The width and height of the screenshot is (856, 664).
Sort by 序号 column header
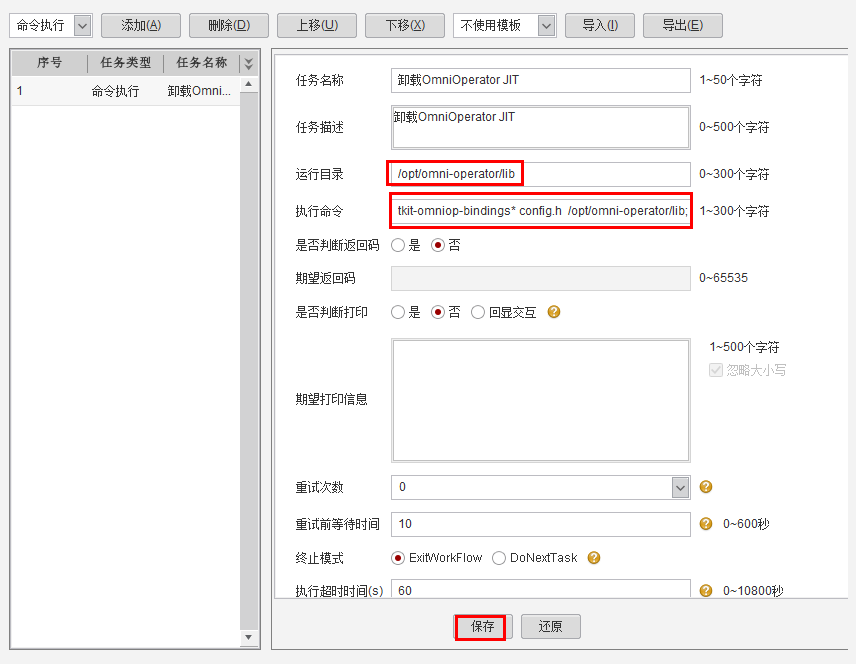click(x=49, y=63)
